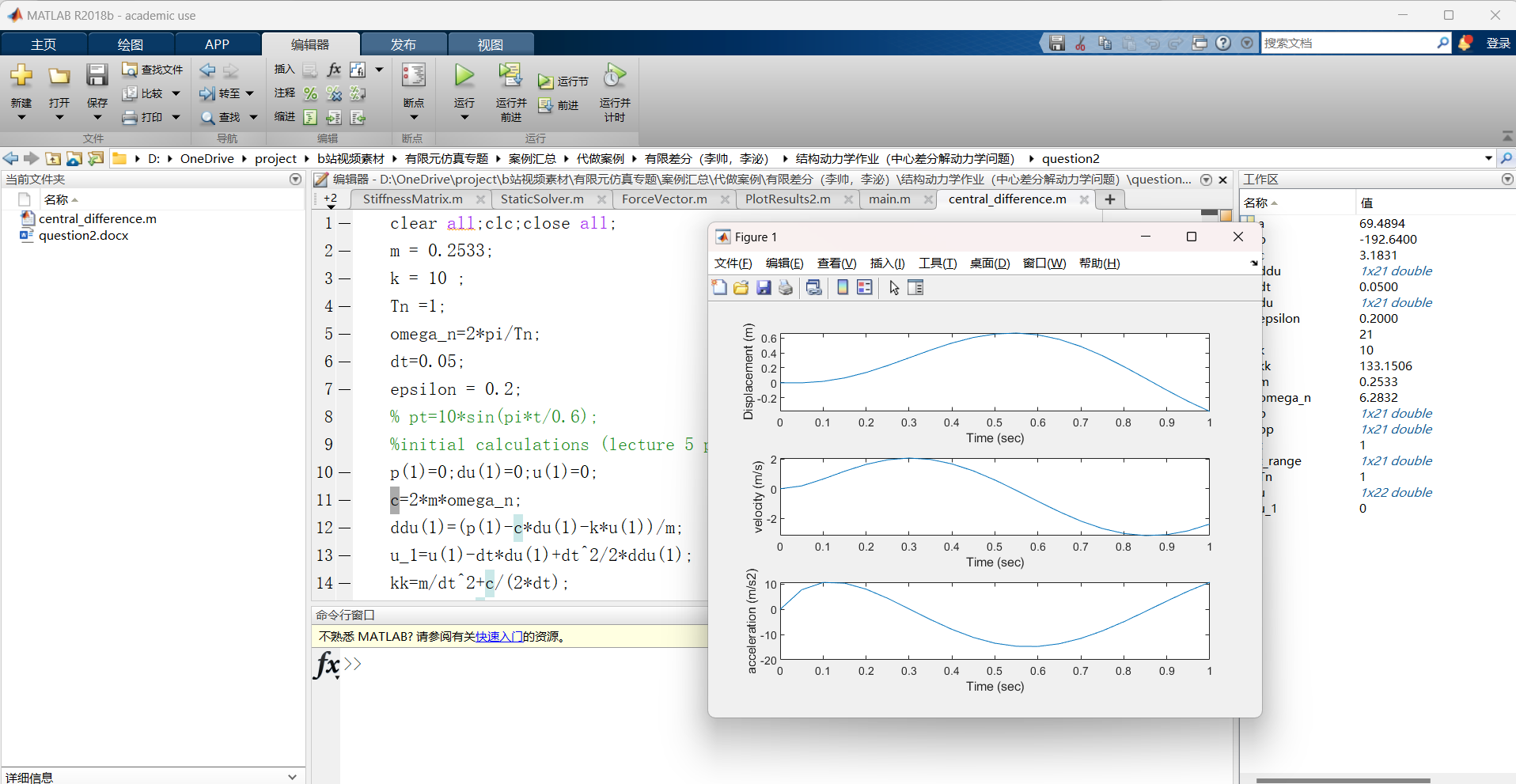The height and width of the screenshot is (784, 1516).
Task: Print the figure with the printer icon
Action: 786,288
